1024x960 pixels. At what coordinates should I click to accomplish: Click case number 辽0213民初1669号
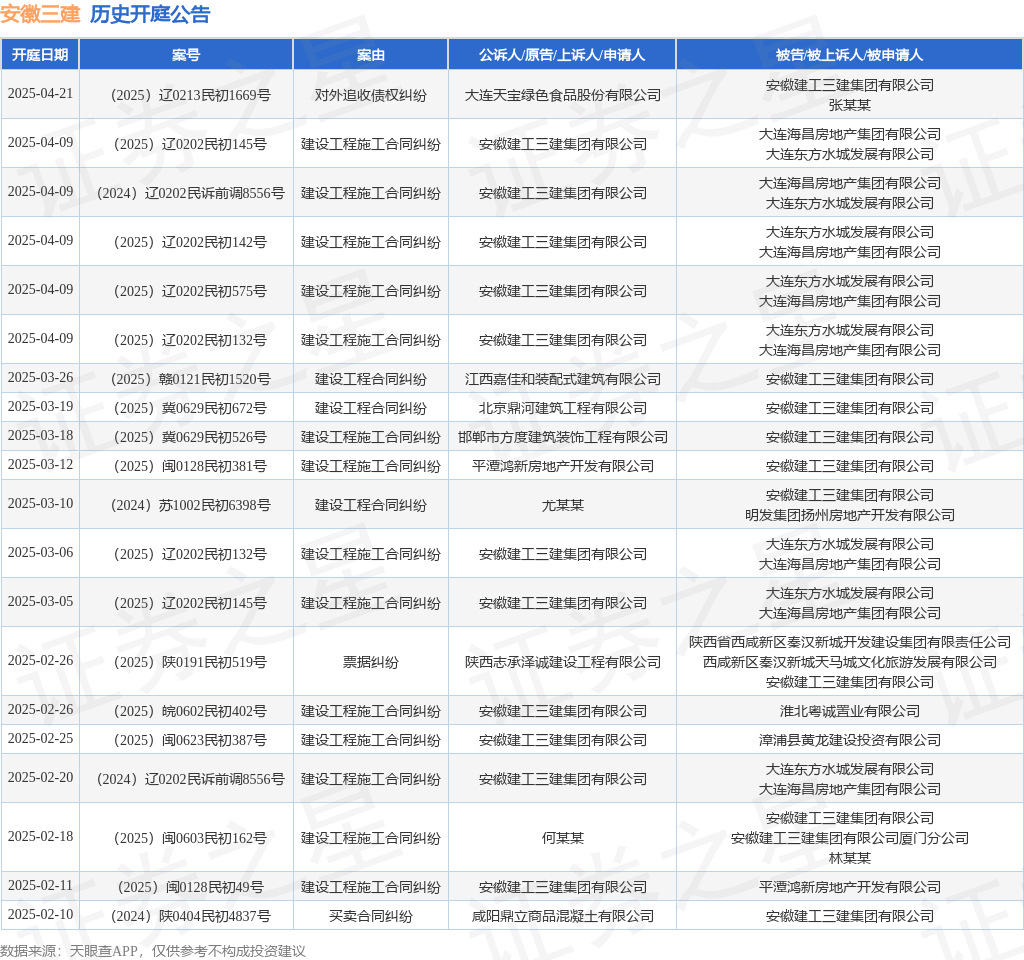click(x=191, y=95)
